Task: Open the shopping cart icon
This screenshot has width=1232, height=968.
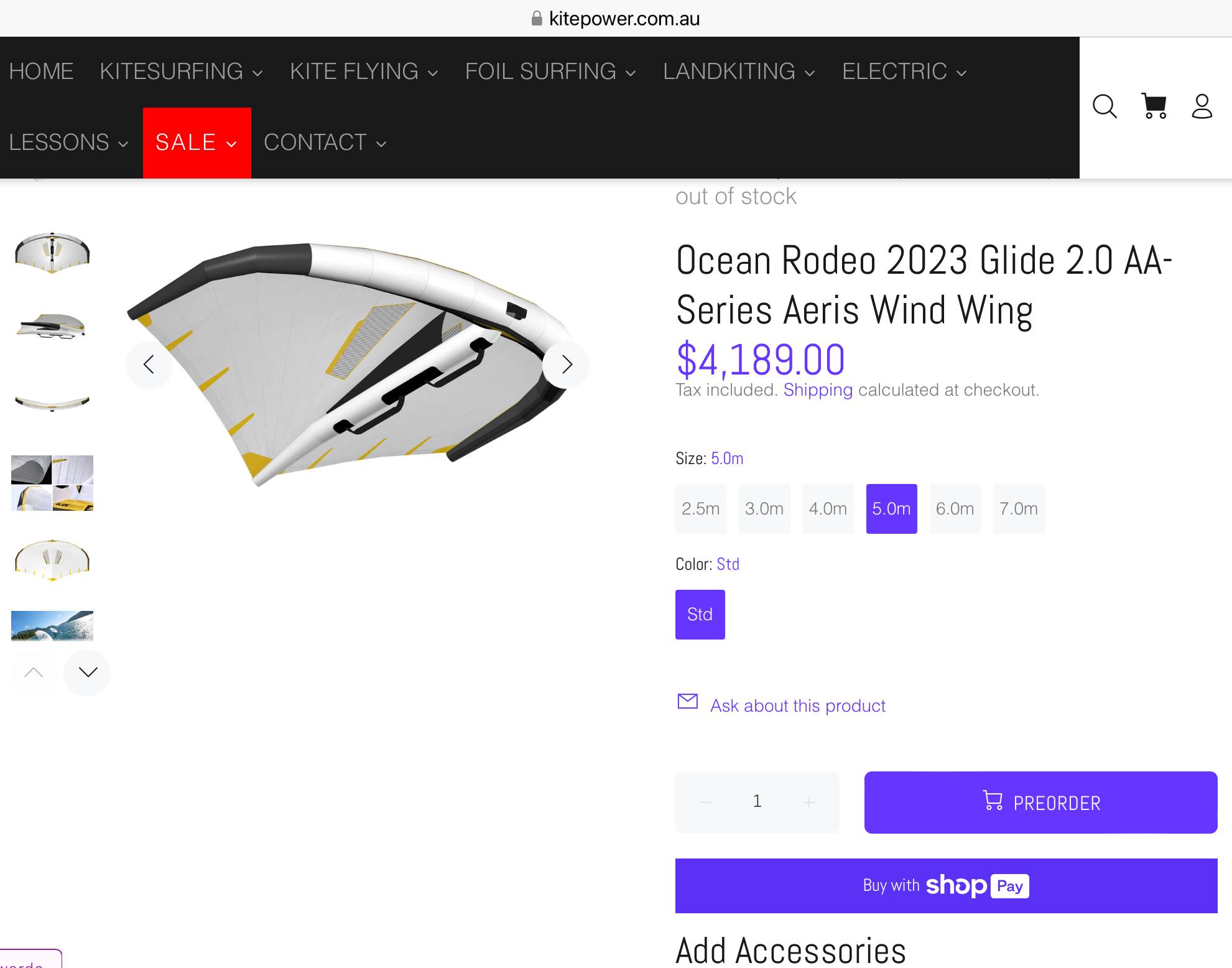Action: tap(1154, 106)
